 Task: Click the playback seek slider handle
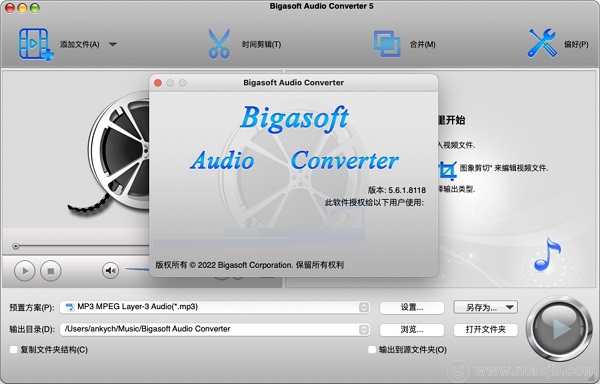coord(16,246)
